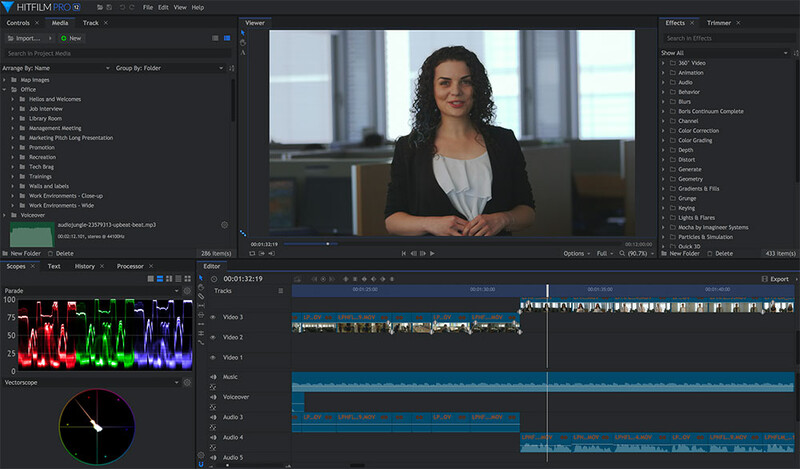Click the play button in the Viewer
The image size is (800, 469).
432,253
